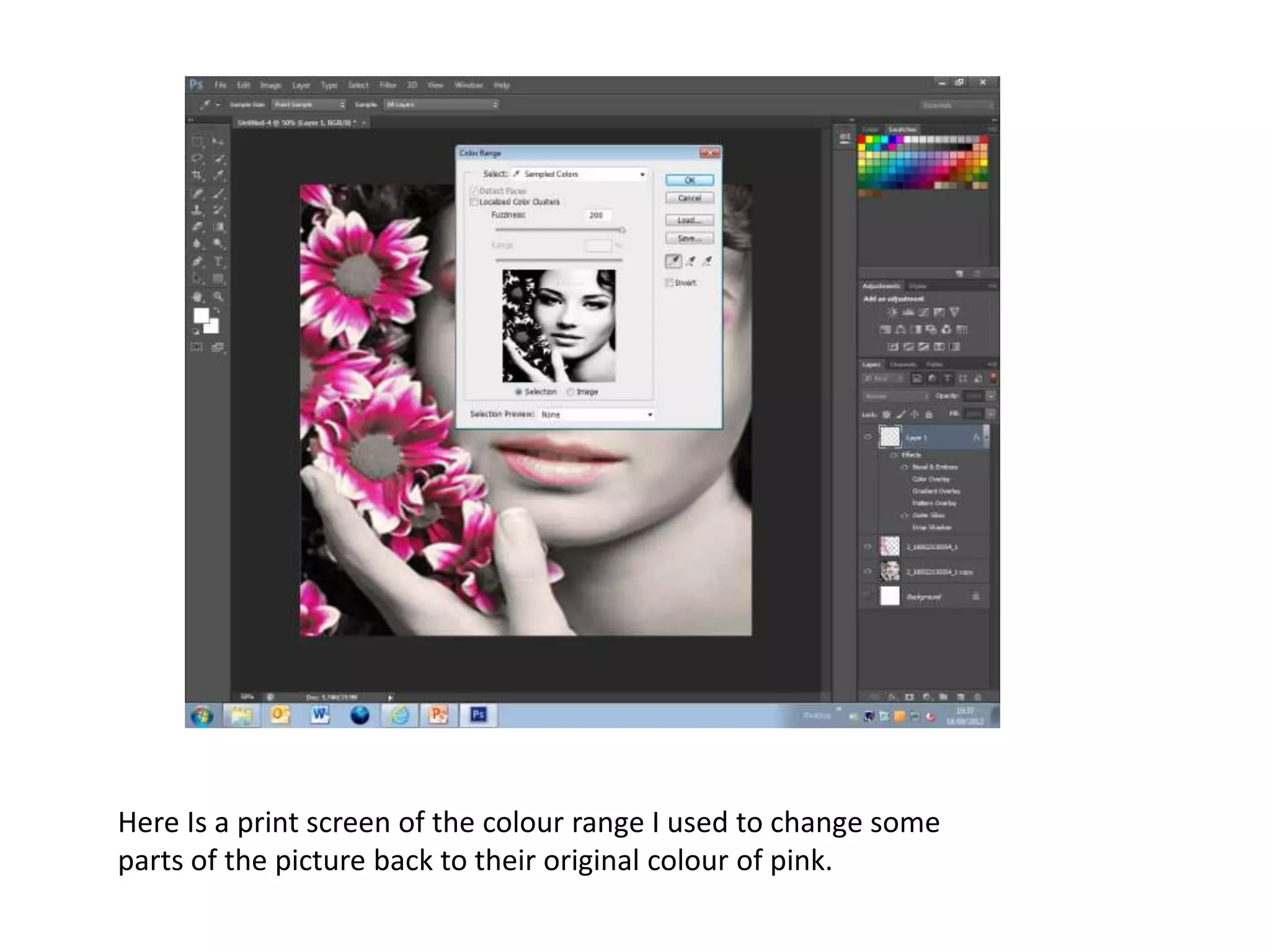Viewport: 1270px width, 952px height.
Task: Add a Brightness/Contrast adjustment
Action: point(892,312)
